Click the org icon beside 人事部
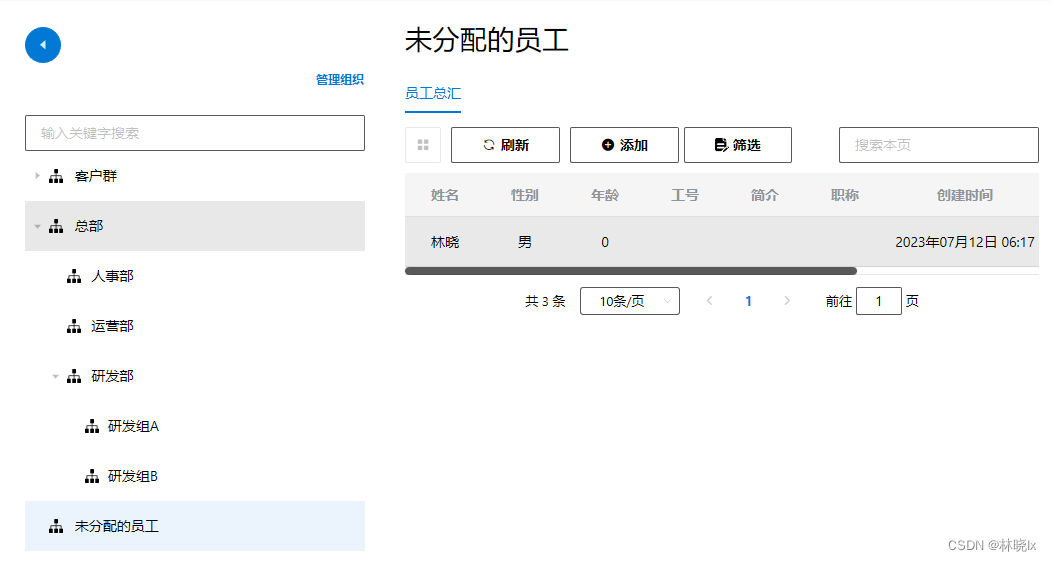This screenshot has width=1052, height=561. (x=73, y=276)
